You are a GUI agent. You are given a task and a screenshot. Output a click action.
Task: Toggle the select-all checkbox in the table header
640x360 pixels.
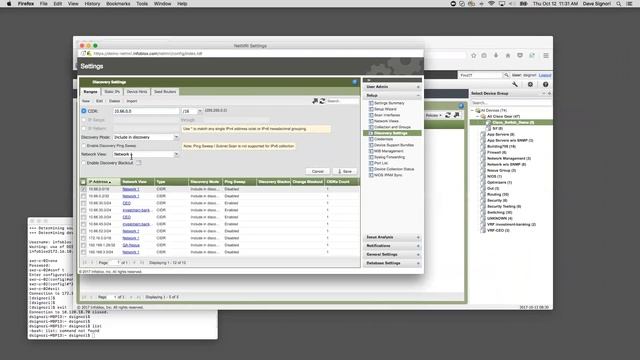click(x=83, y=182)
